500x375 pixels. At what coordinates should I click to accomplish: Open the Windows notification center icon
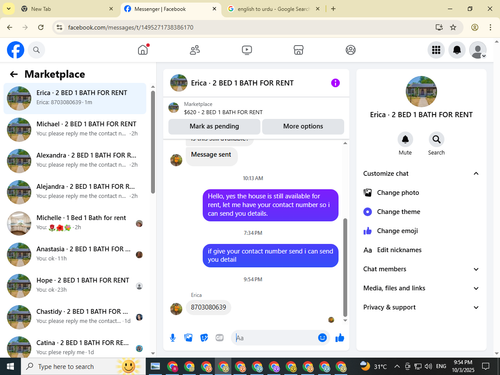point(486,366)
